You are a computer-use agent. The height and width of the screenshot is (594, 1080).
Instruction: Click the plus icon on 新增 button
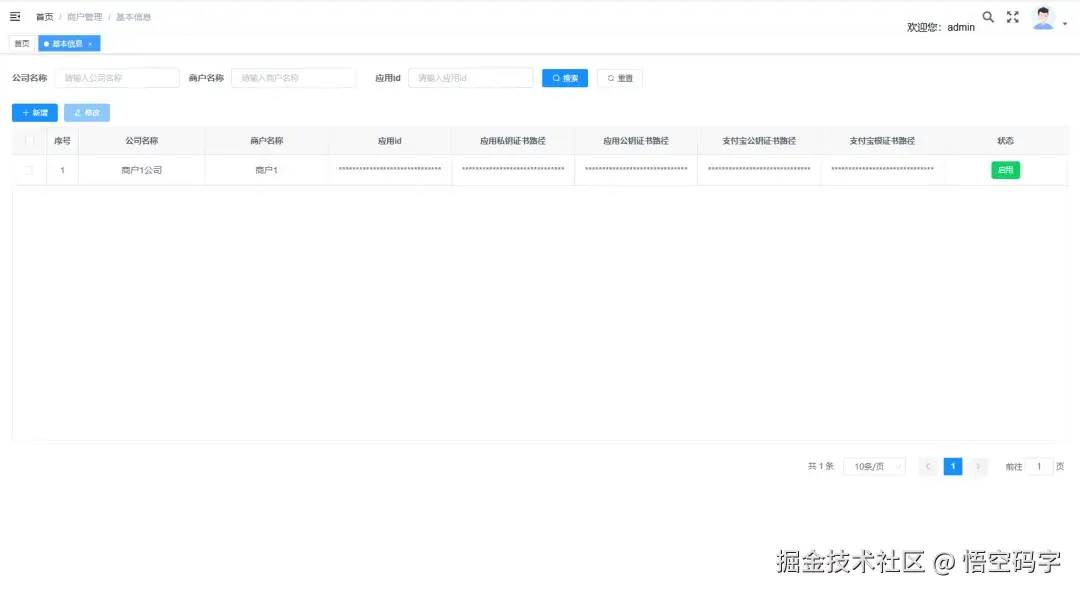point(24,112)
